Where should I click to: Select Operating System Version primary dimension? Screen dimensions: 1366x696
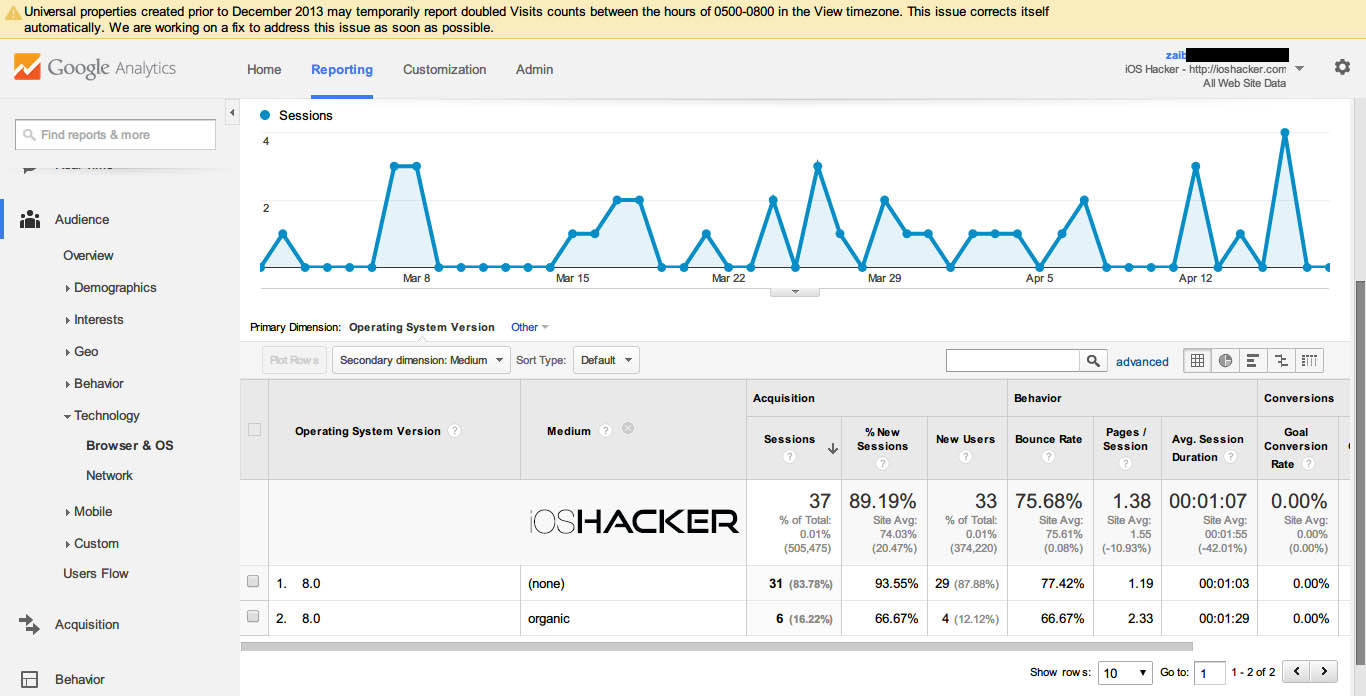coord(421,327)
